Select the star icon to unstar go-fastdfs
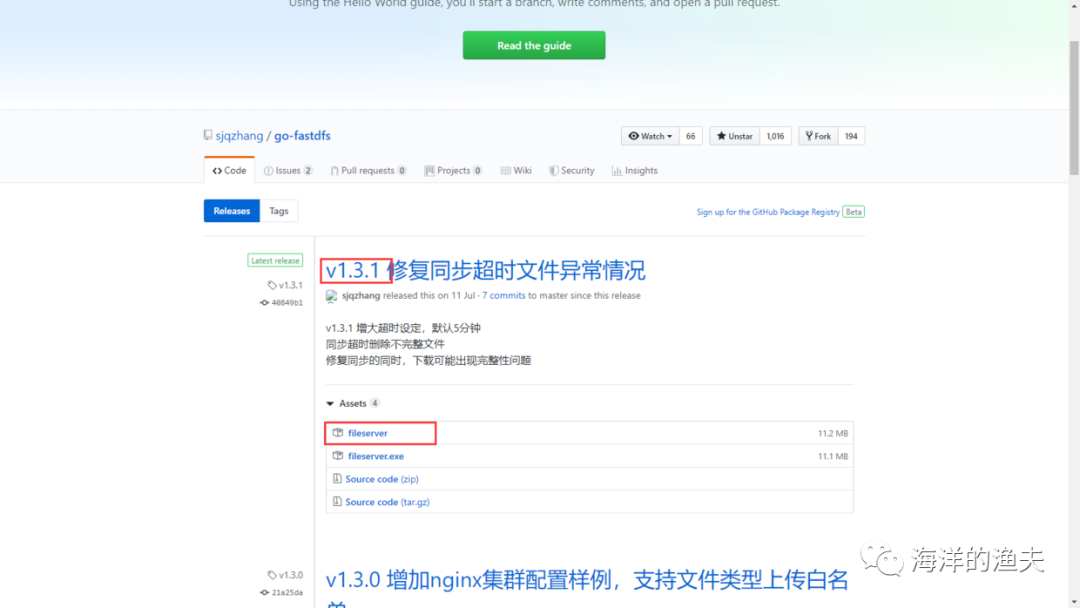Image resolution: width=1080 pixels, height=608 pixels. coord(721,136)
